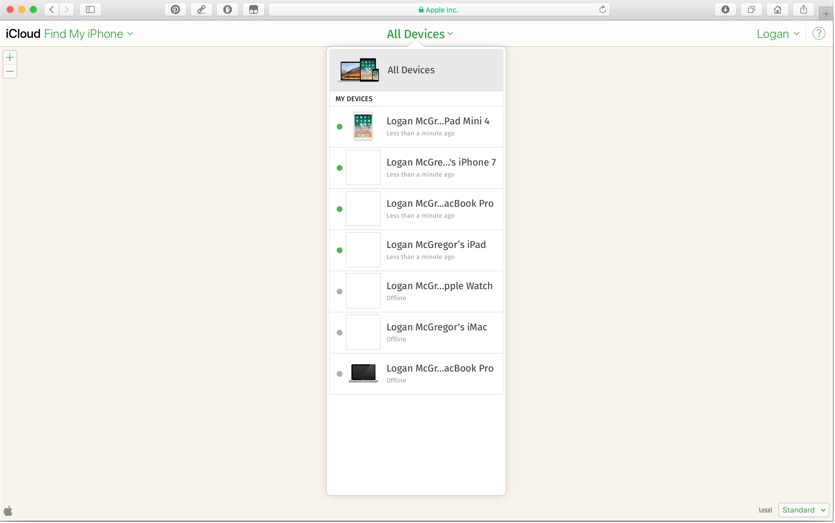Click the link extension icon in toolbar

[x=201, y=10]
